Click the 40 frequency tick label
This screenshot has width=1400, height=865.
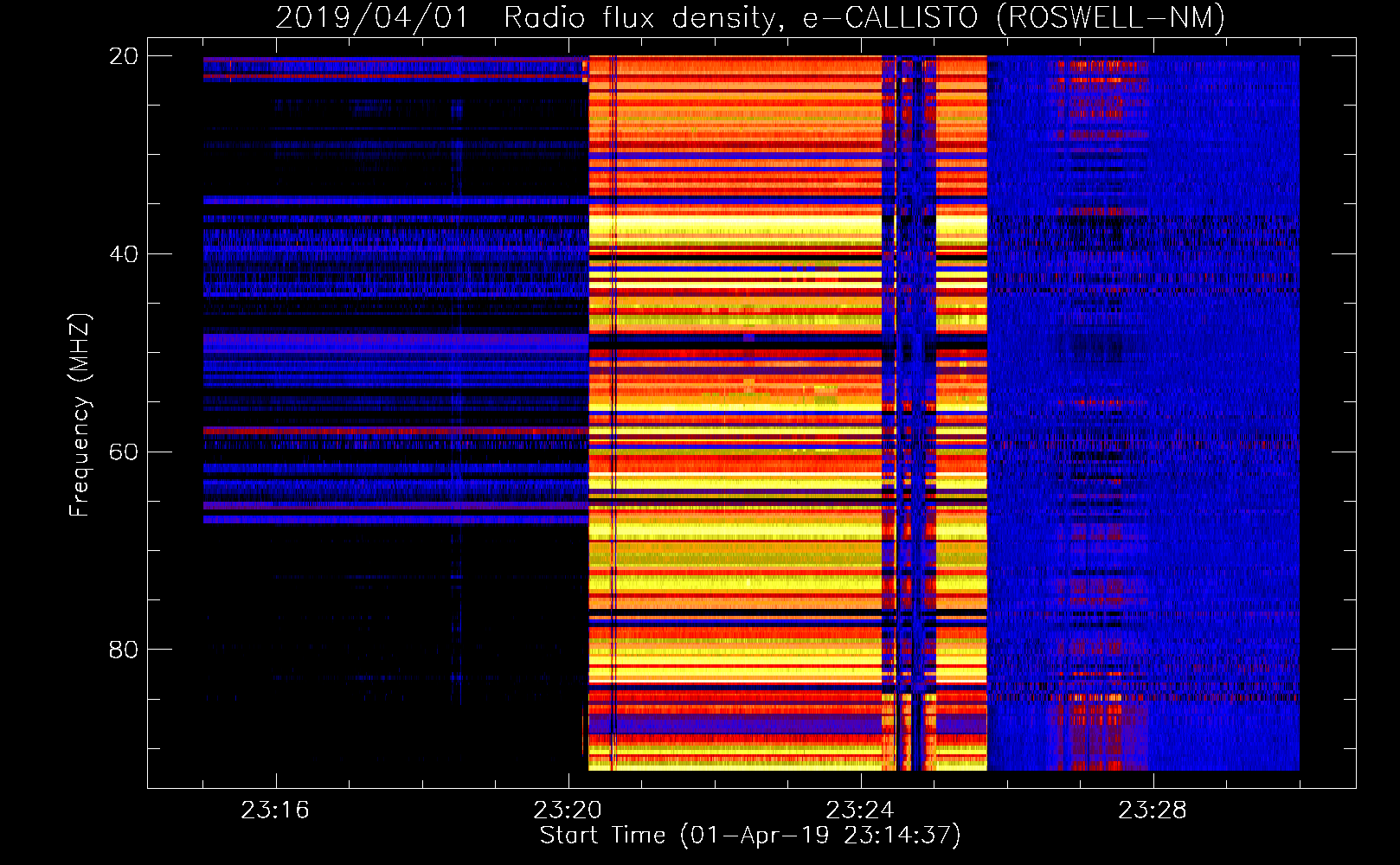pos(124,254)
